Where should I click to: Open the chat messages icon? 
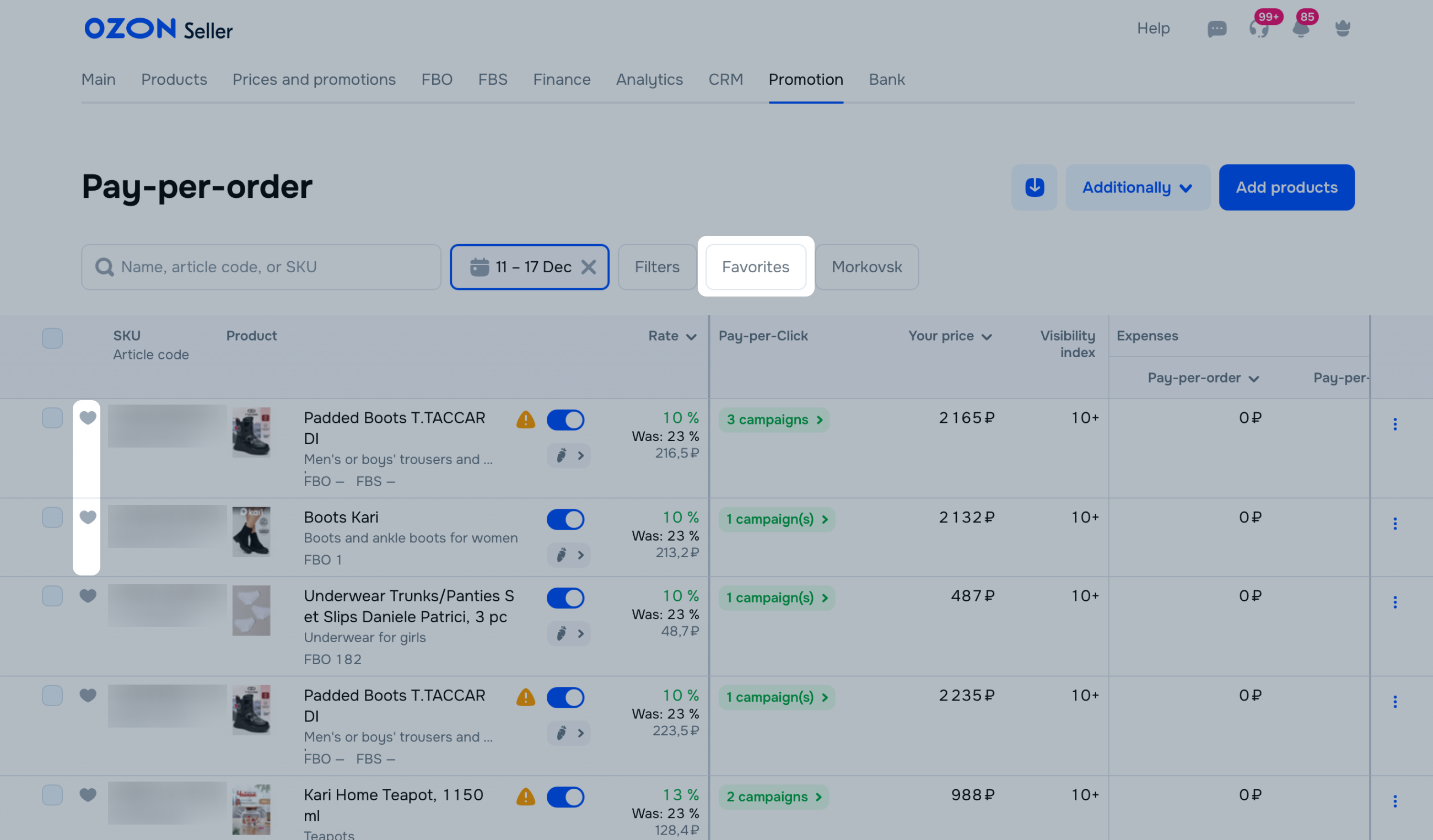click(x=1216, y=29)
